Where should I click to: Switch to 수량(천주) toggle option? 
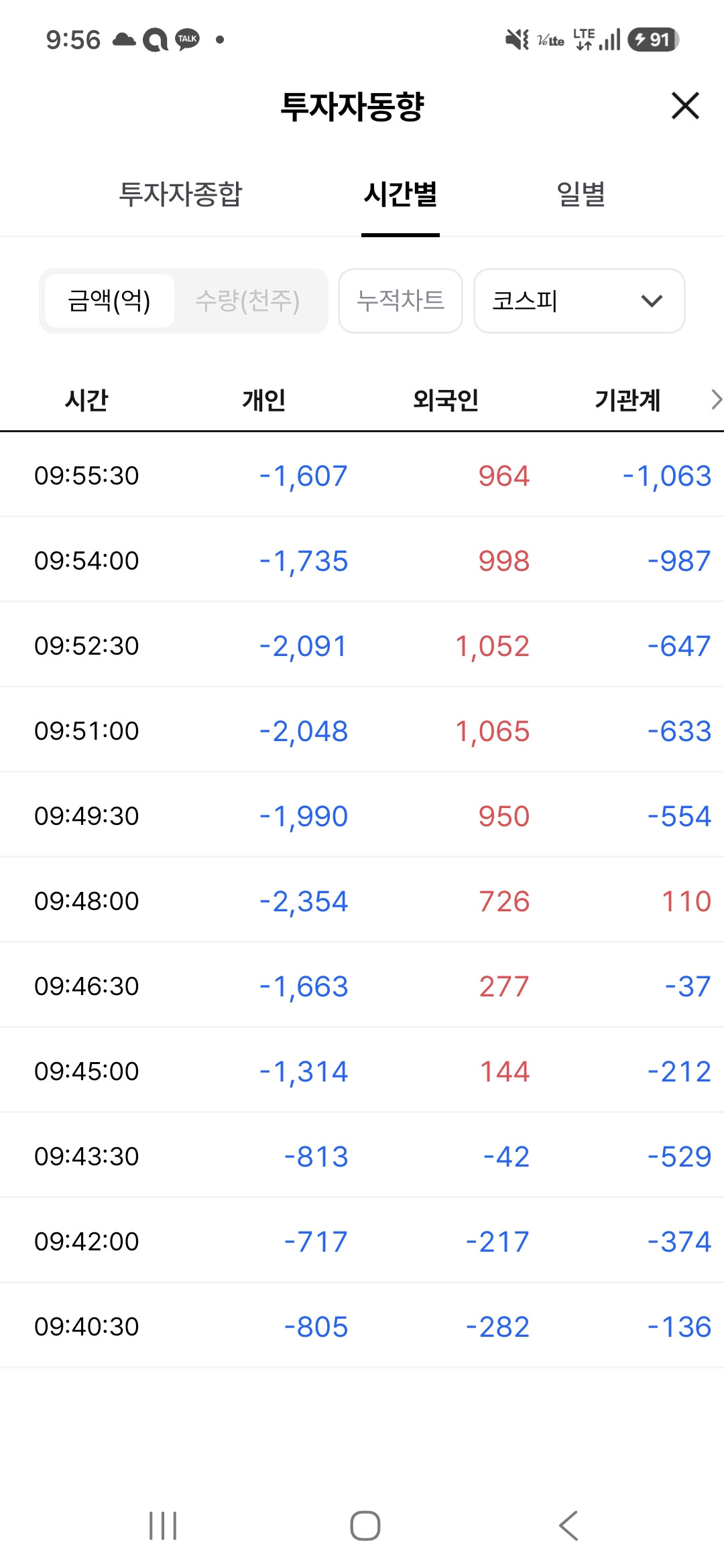point(247,301)
